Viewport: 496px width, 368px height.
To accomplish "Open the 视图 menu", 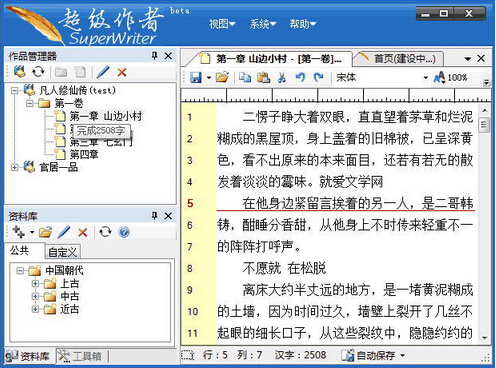I will pyautogui.click(x=222, y=24).
